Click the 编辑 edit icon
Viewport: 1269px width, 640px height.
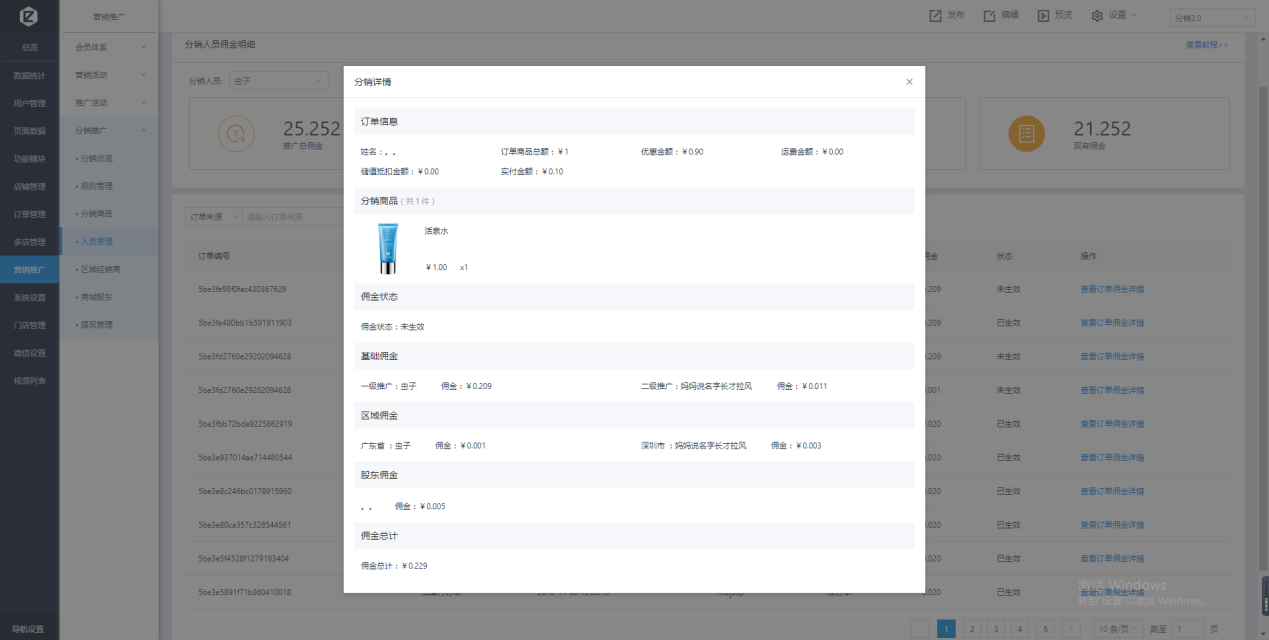[x=989, y=16]
